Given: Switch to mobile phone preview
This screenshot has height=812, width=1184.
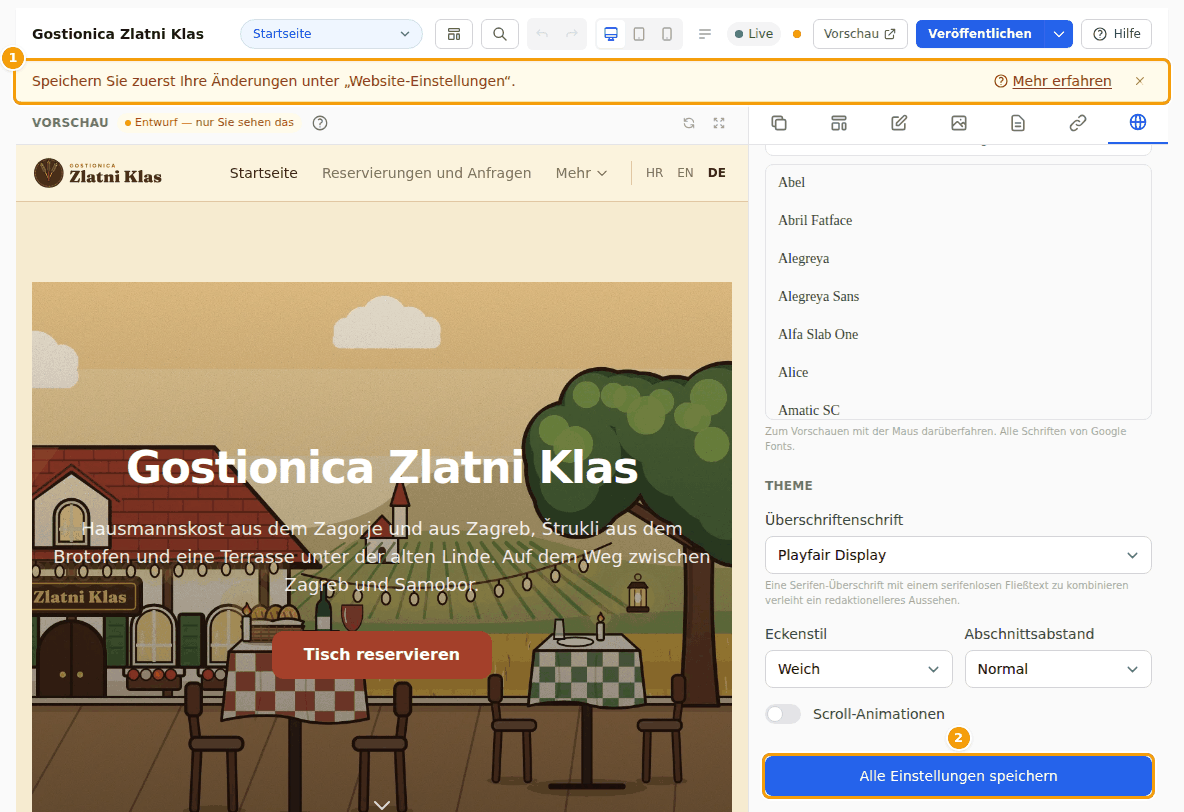Looking at the screenshot, I should (667, 34).
